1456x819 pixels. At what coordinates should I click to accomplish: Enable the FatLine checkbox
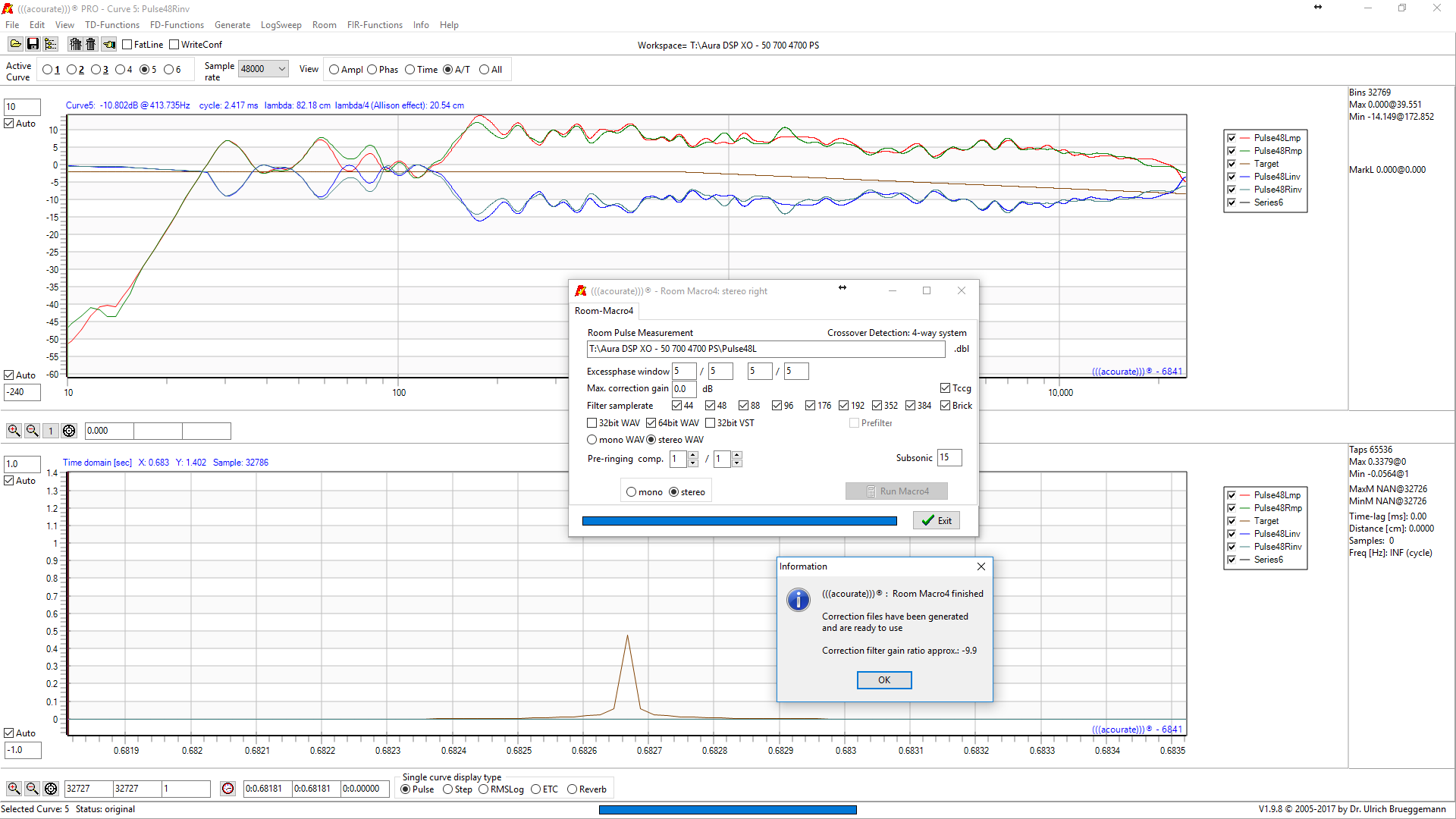tap(127, 45)
